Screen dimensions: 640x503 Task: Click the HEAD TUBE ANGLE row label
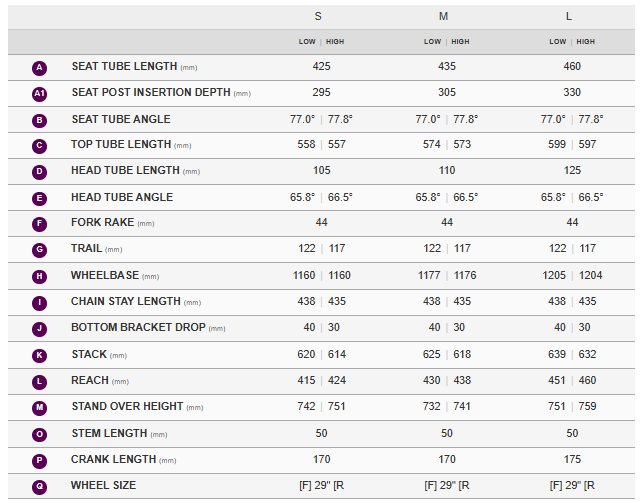122,197
